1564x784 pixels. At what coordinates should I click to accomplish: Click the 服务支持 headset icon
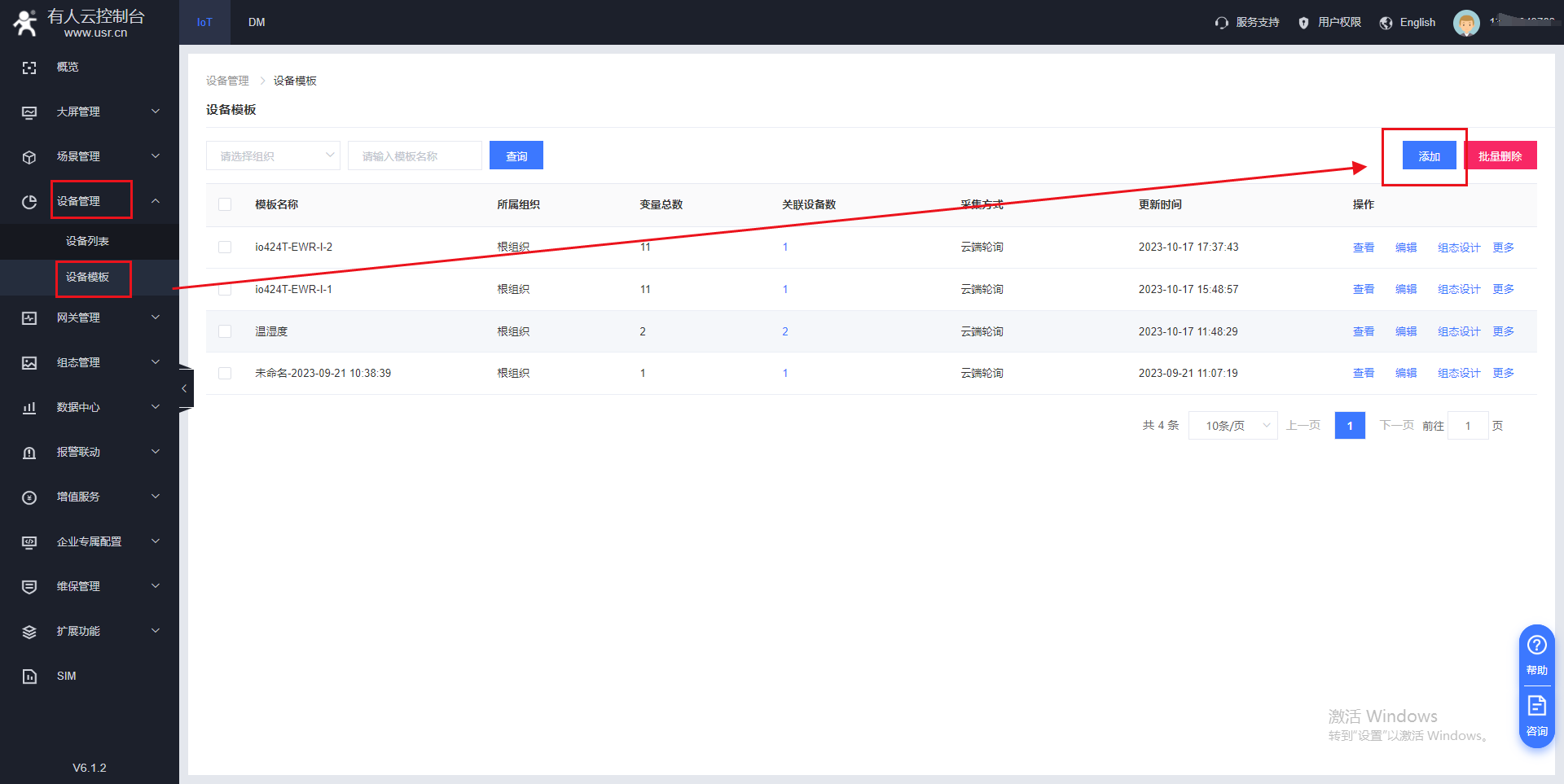click(x=1221, y=23)
